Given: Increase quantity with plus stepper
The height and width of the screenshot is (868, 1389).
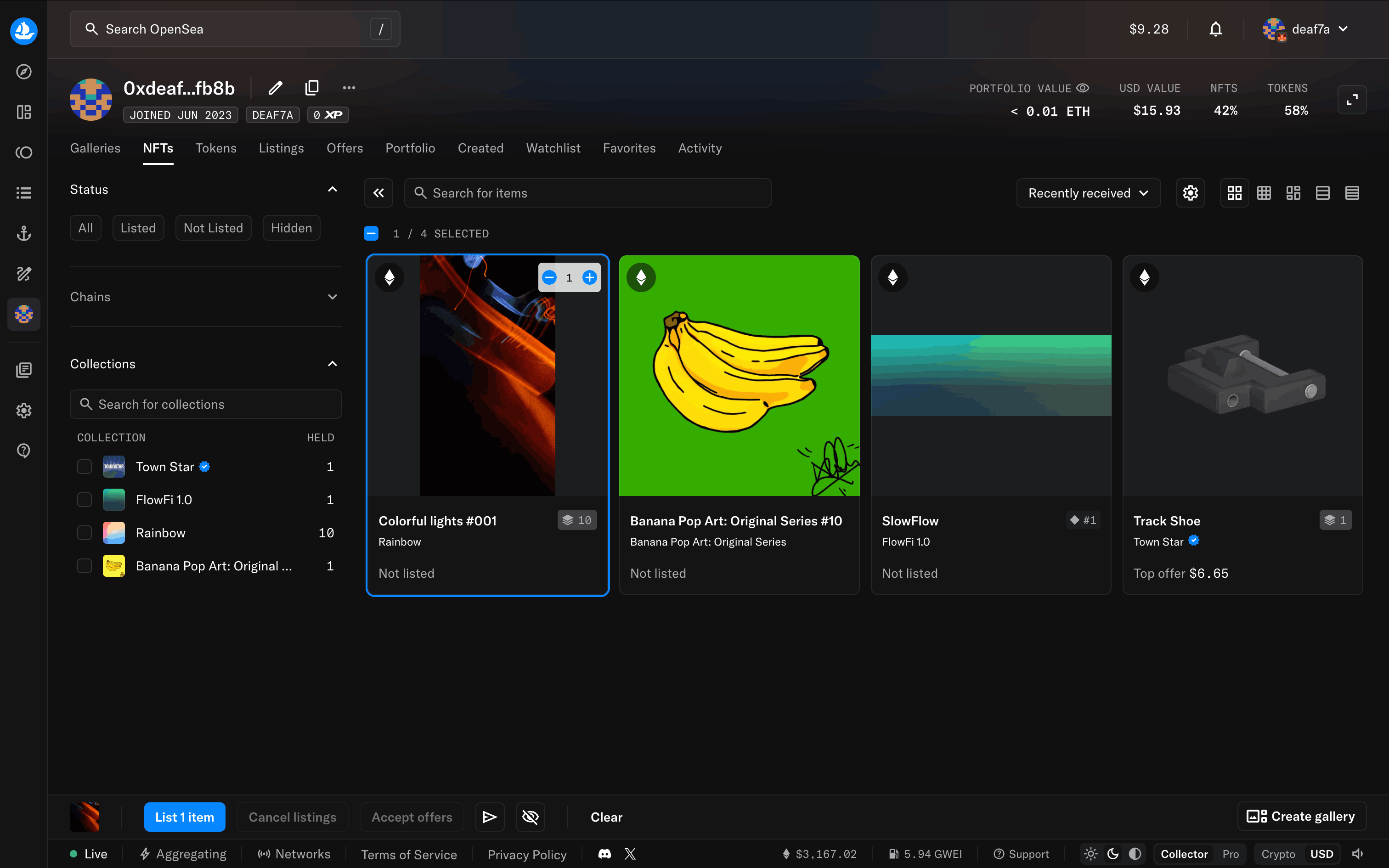Looking at the screenshot, I should click(589, 278).
